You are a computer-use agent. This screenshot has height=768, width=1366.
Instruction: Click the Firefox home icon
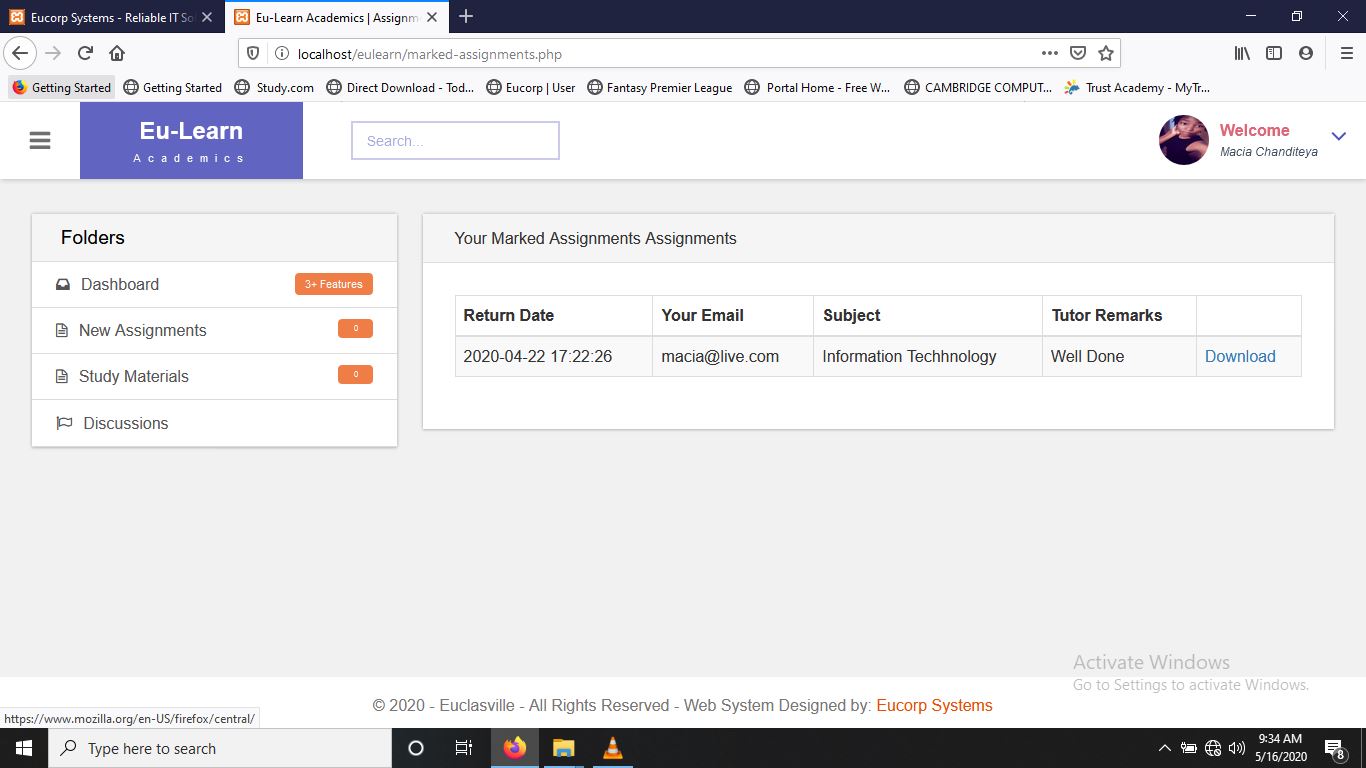click(x=117, y=54)
